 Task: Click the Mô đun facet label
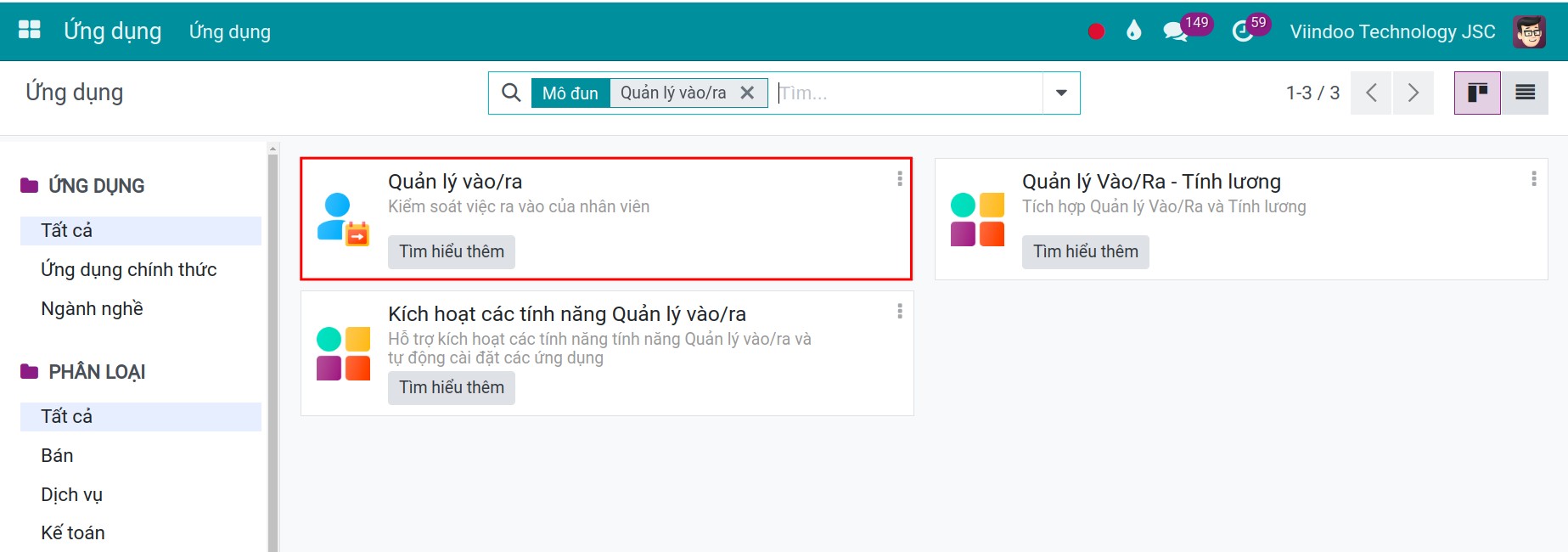pyautogui.click(x=570, y=93)
